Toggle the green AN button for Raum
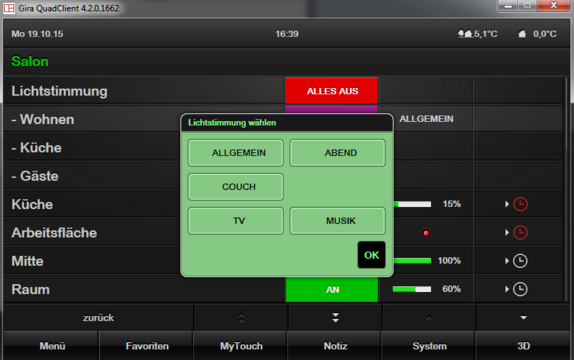This screenshot has height=360, width=574. [x=332, y=290]
